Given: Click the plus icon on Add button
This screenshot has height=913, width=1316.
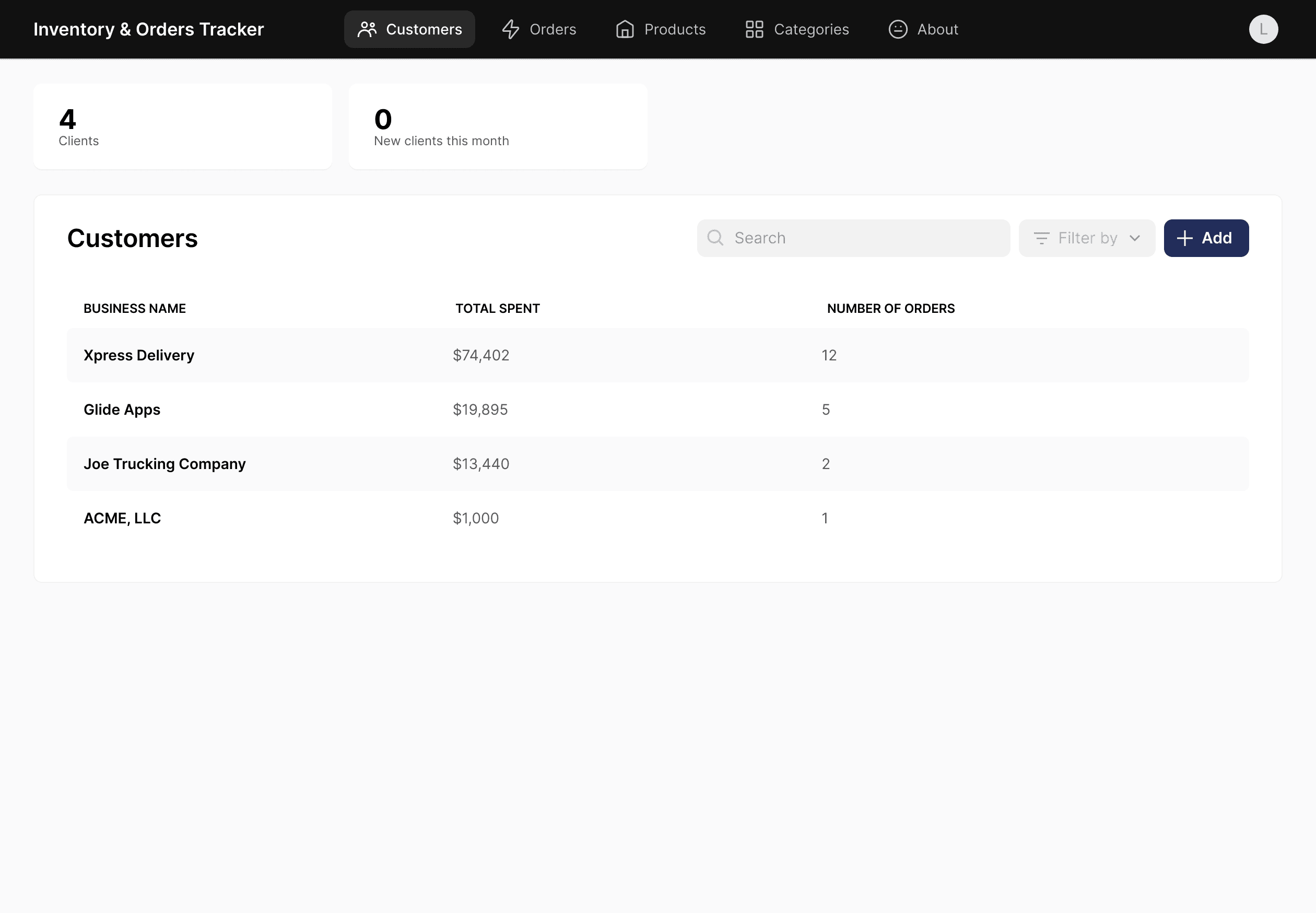Looking at the screenshot, I should tap(1184, 238).
